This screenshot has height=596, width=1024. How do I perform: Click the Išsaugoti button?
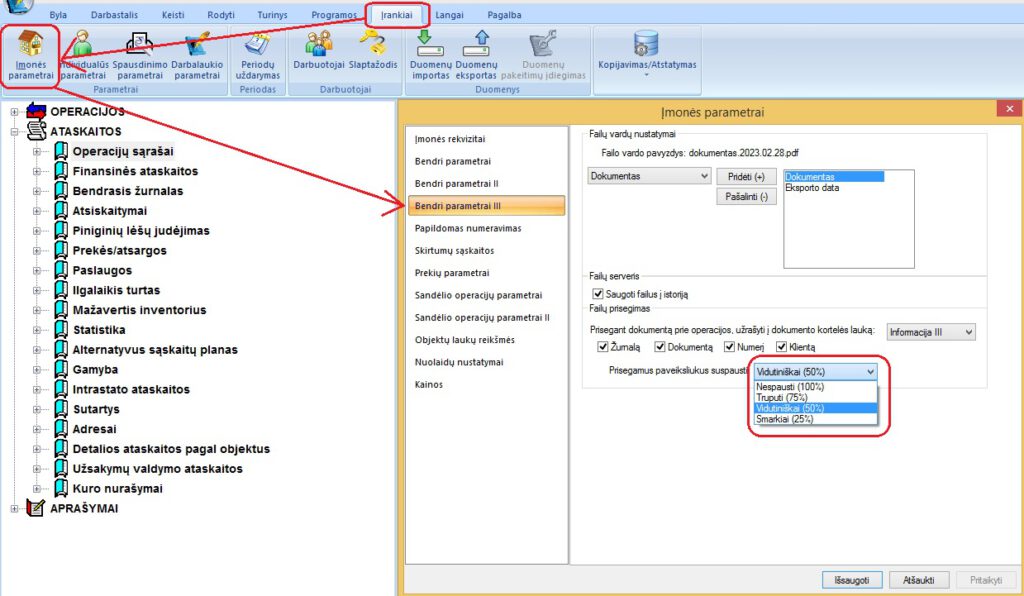click(x=851, y=579)
